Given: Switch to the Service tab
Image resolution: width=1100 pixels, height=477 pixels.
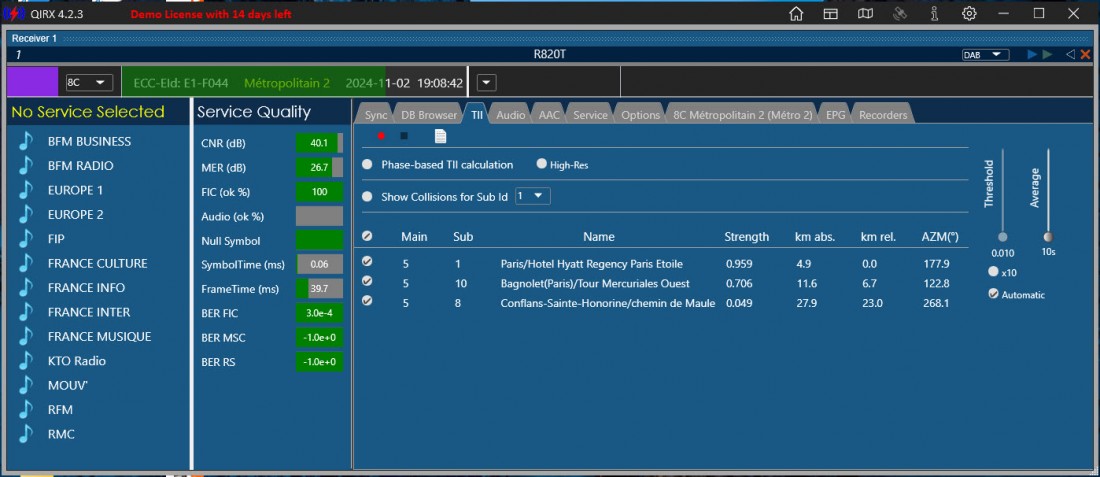Looking at the screenshot, I should tap(590, 115).
